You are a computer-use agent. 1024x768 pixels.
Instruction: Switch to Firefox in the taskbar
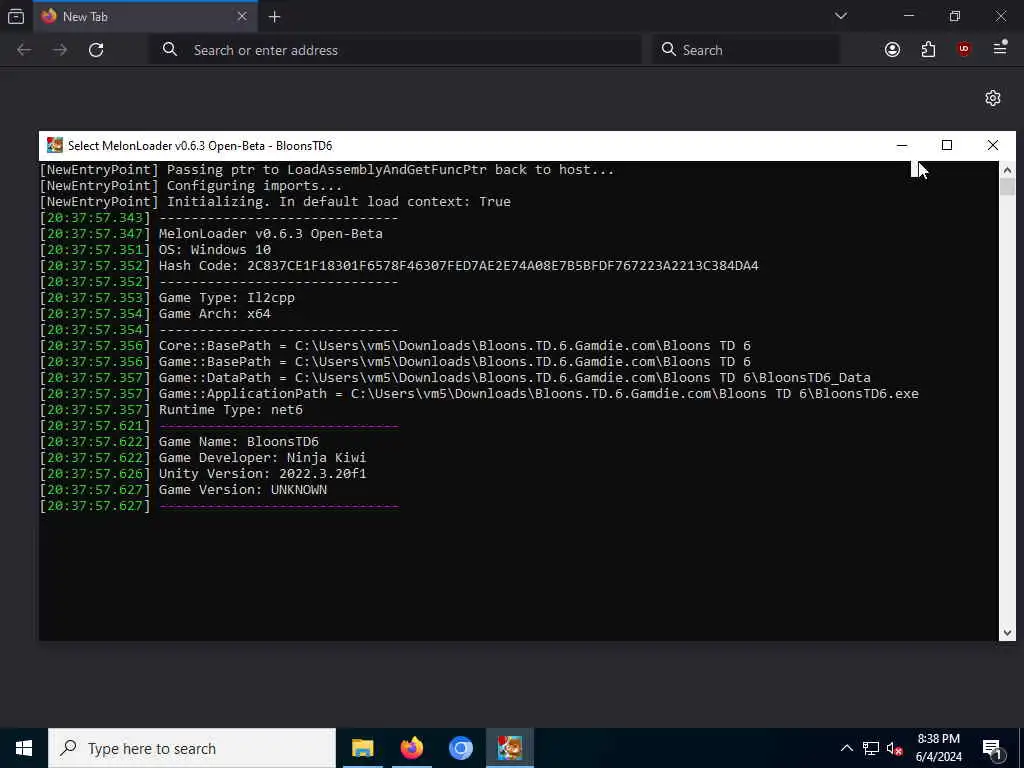(x=412, y=748)
